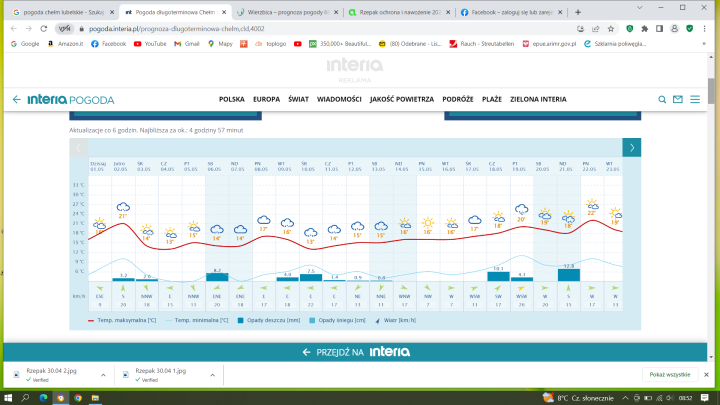
Task: Open the Chrome three-dot menu
Action: coord(709,30)
